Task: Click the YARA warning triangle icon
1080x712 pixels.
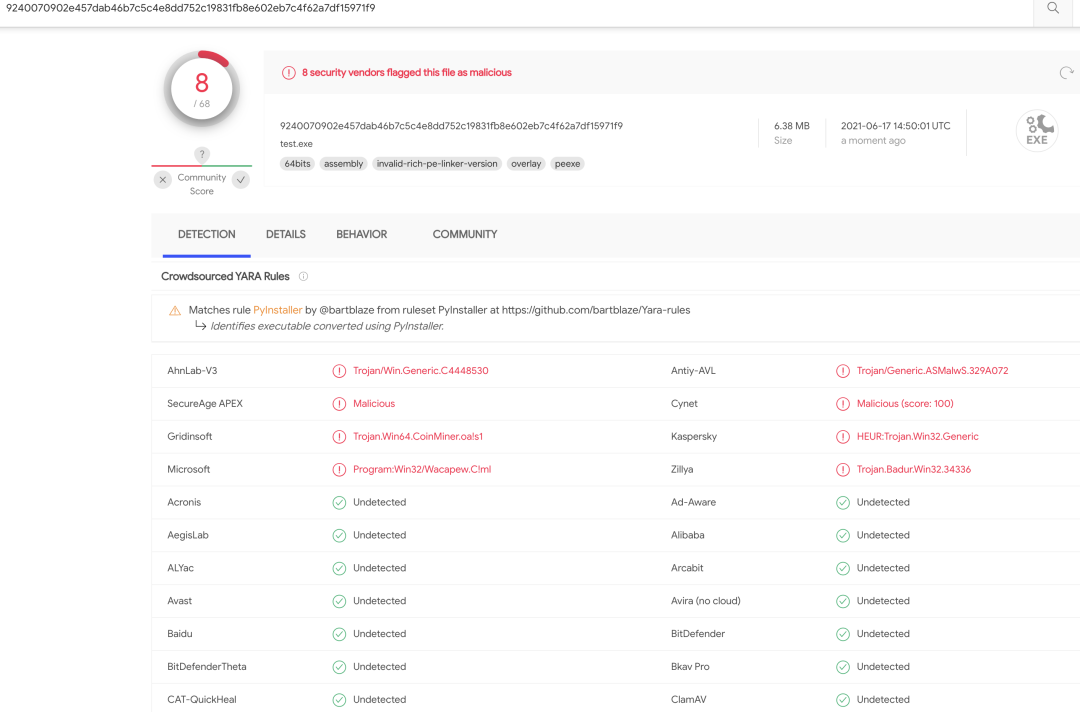Action: coord(175,311)
